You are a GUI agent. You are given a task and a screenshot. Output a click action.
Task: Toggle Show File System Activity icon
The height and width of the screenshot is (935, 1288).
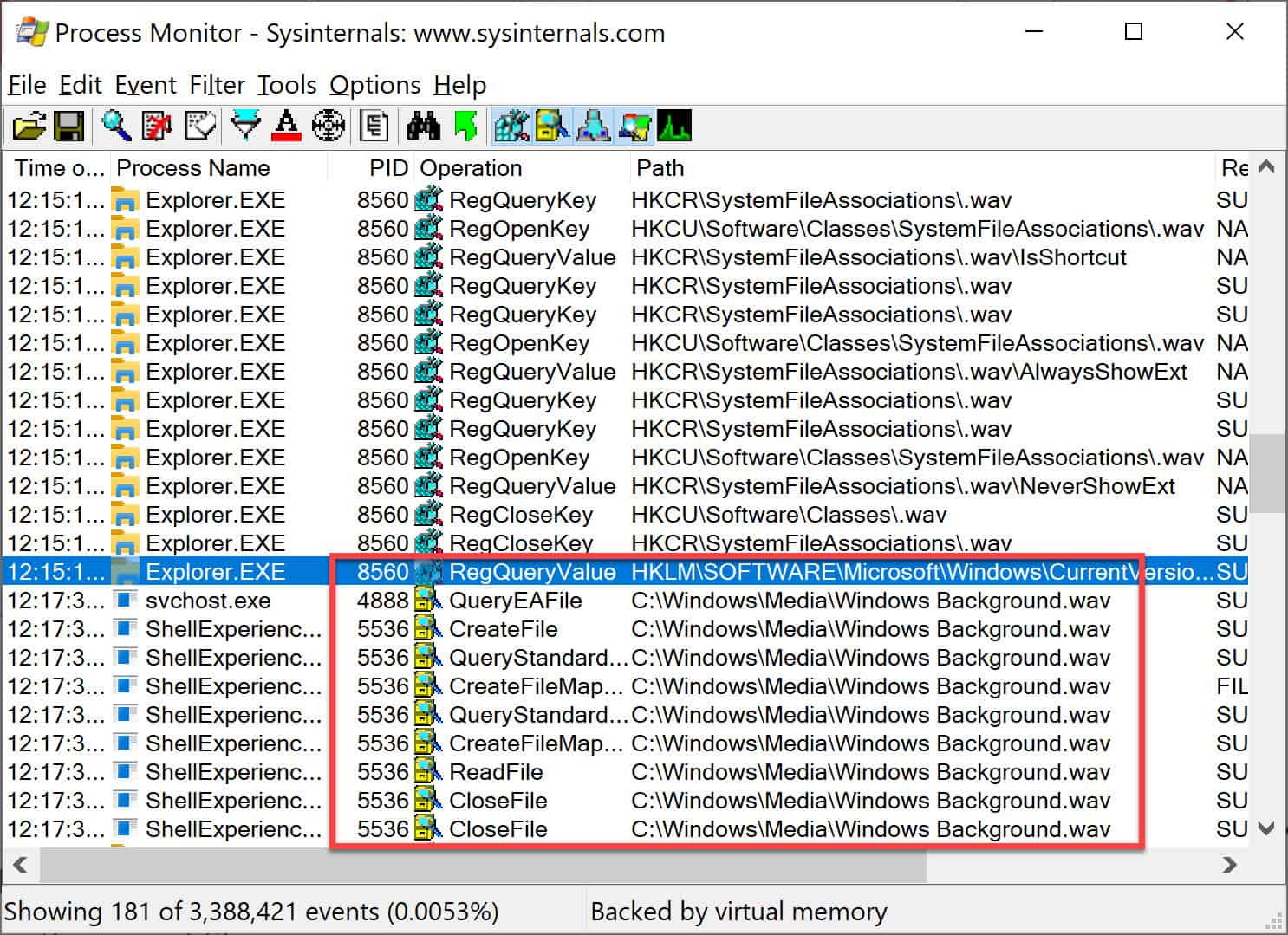point(552,127)
